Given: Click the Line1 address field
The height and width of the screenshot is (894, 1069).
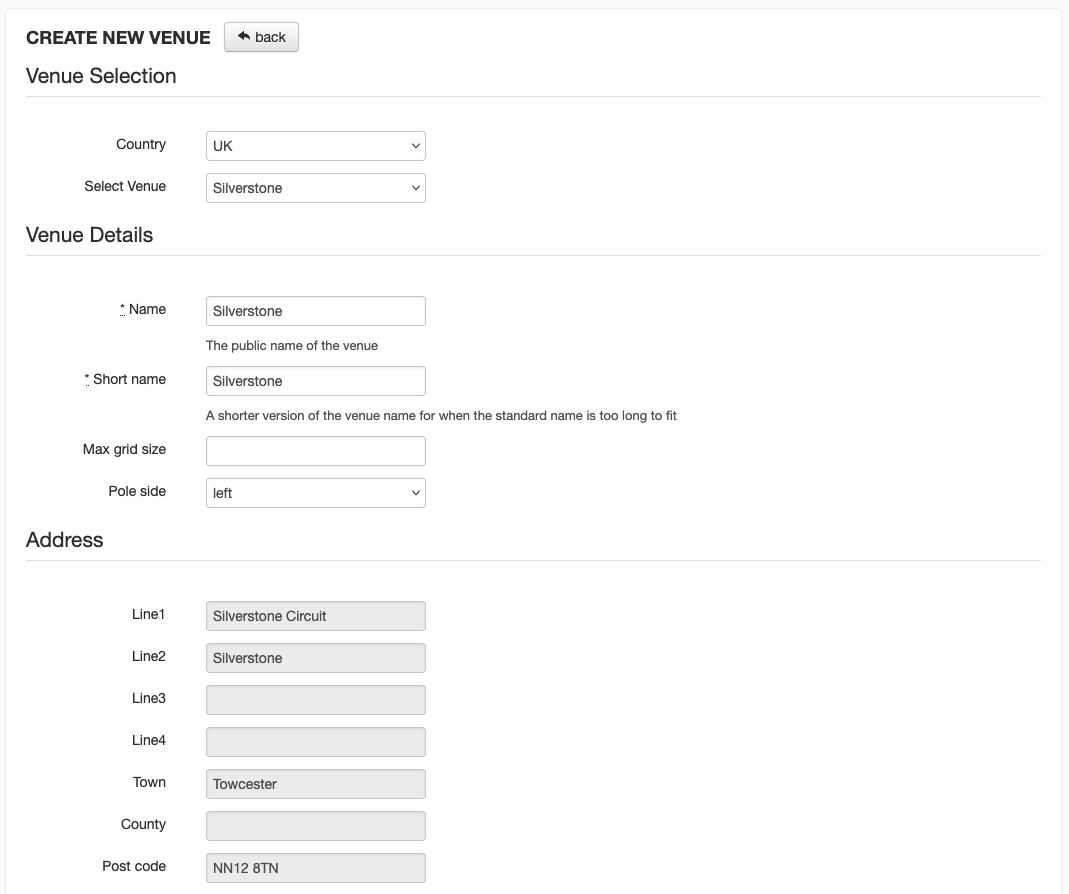Looking at the screenshot, I should click(x=316, y=616).
